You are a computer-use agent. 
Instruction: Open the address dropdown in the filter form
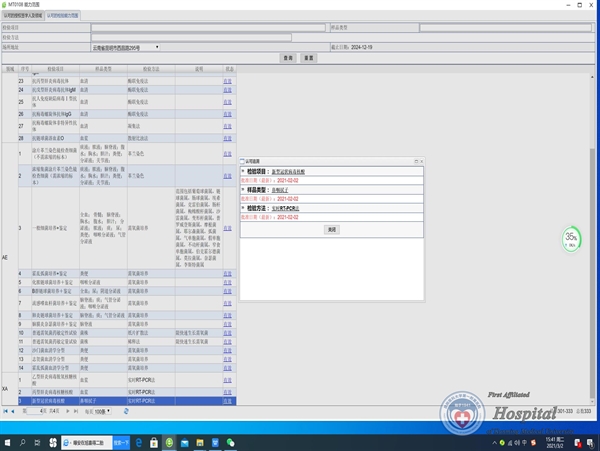[125, 47]
